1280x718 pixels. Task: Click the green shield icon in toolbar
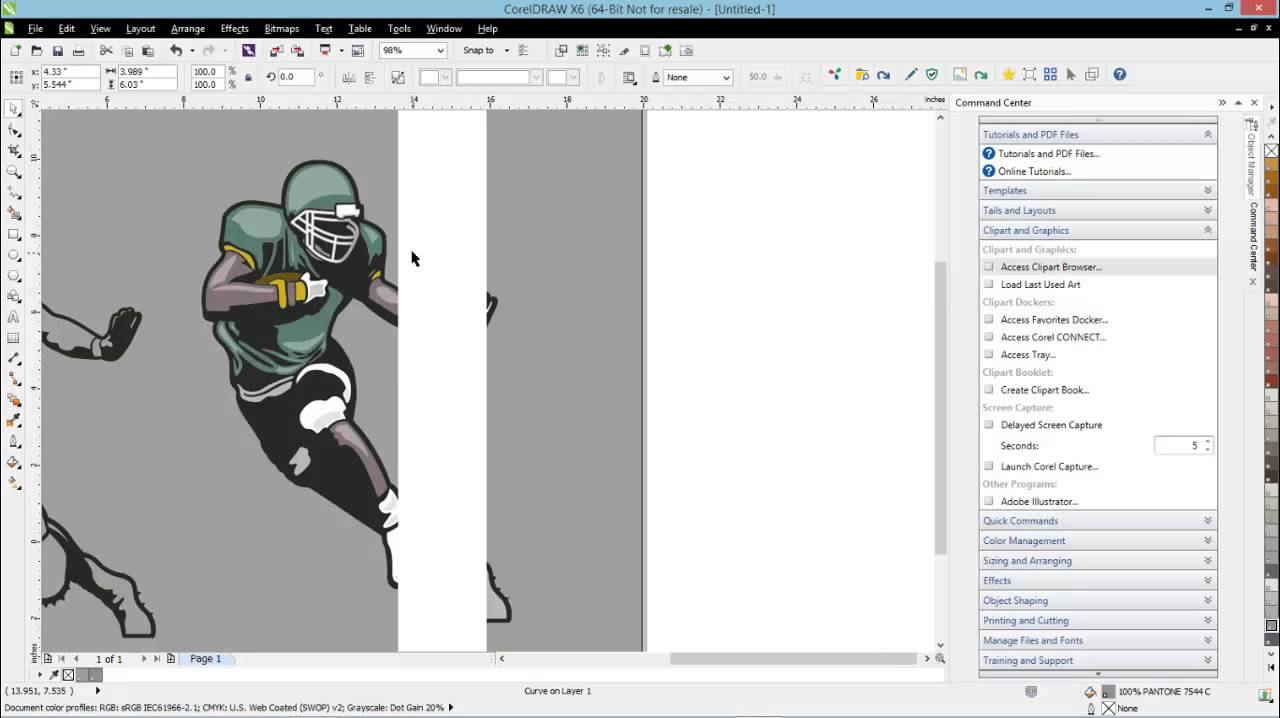(932, 75)
